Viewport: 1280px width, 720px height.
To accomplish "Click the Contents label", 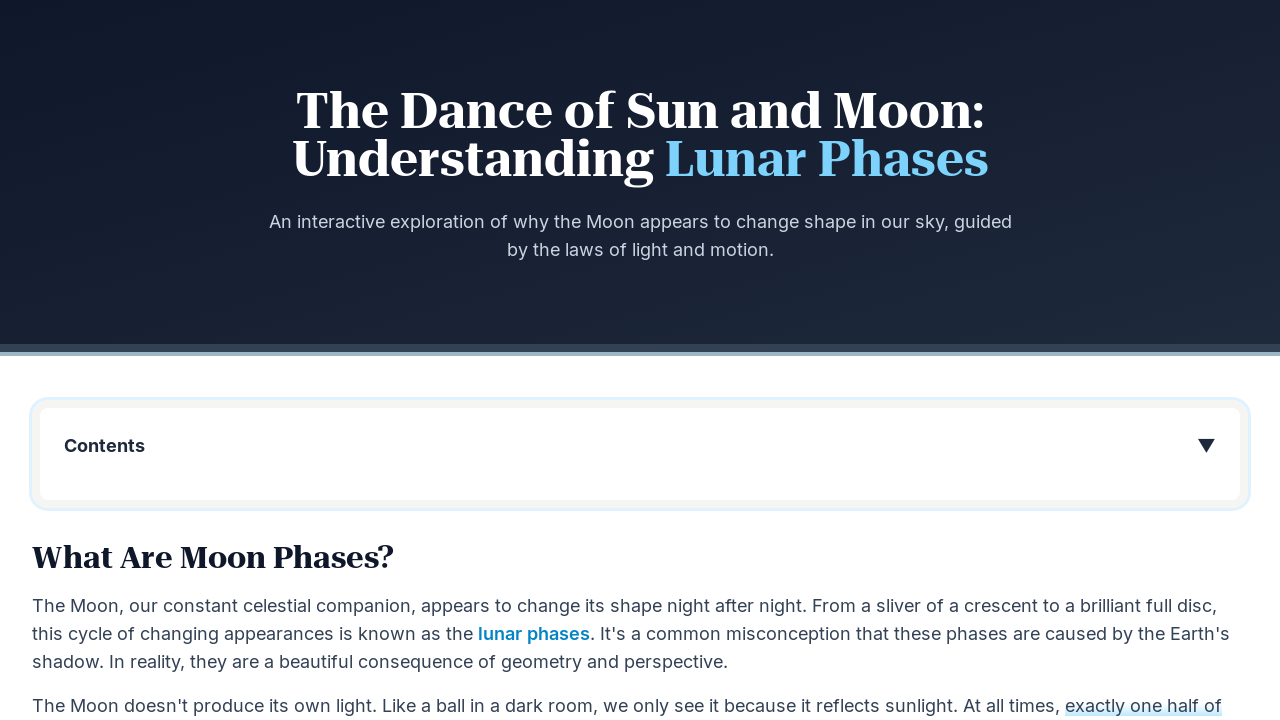I will (104, 446).
